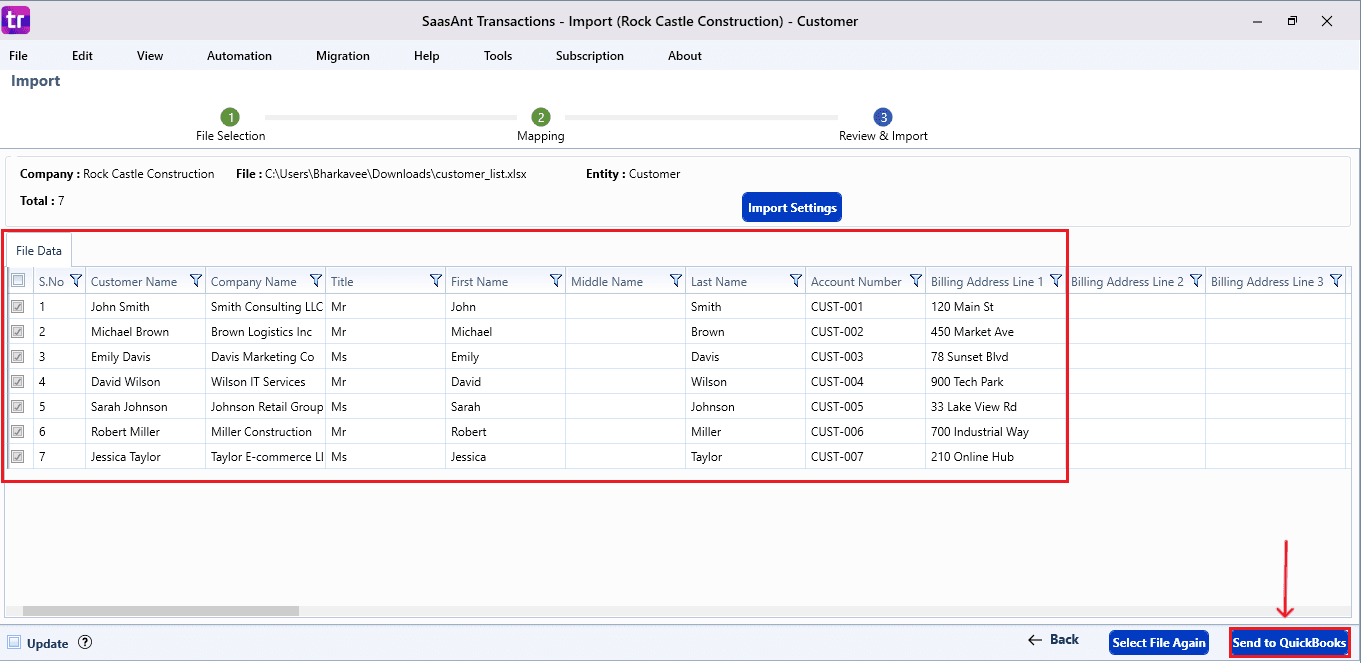This screenshot has height=663, width=1361.
Task: Filter the Customer Name column
Action: (x=196, y=281)
